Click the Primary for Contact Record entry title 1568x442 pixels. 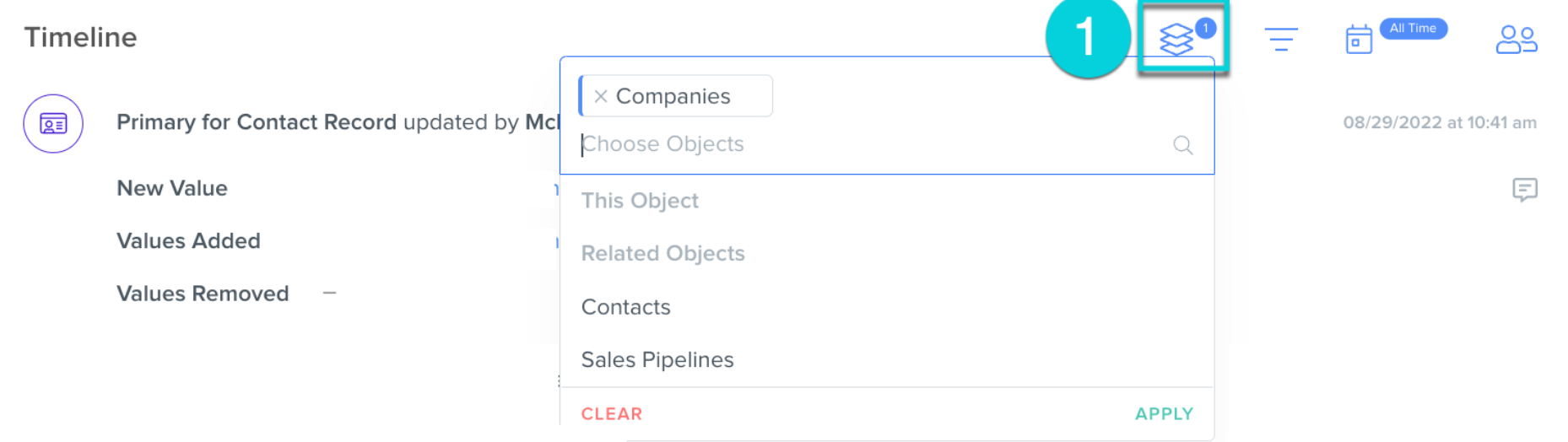(256, 122)
